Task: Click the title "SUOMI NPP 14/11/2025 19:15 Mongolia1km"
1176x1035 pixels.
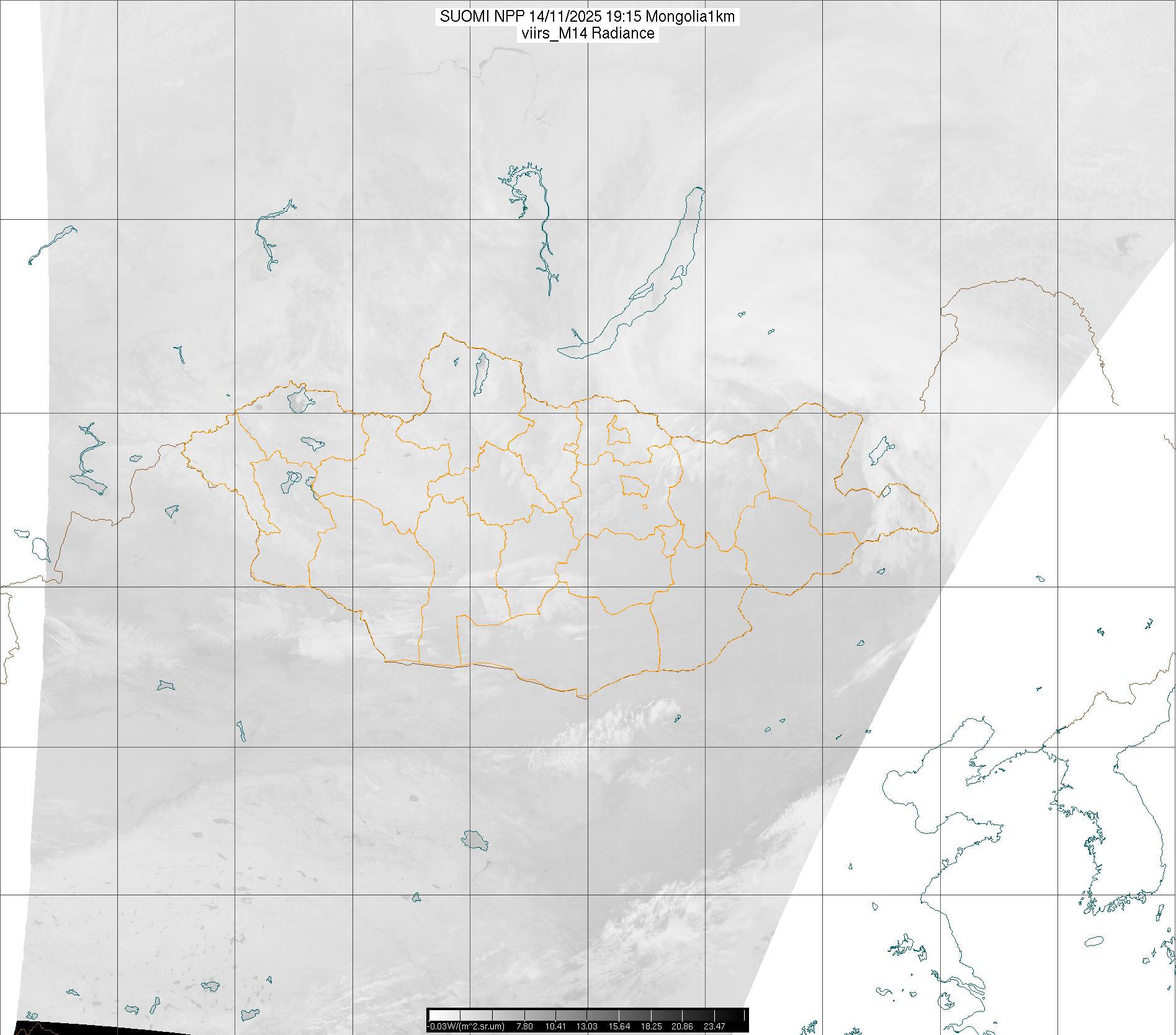Action: (x=588, y=17)
